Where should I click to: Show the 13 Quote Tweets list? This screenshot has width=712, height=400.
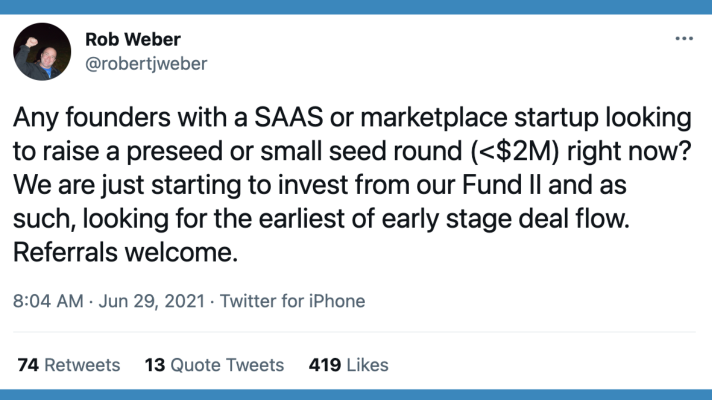[x=214, y=365]
